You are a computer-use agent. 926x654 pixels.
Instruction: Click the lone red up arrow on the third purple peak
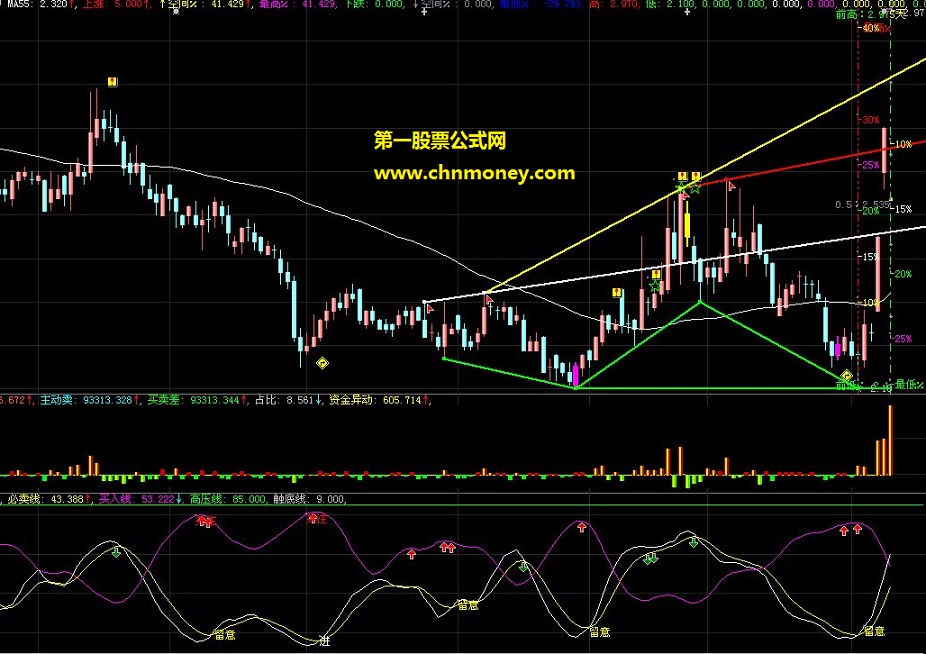click(x=582, y=527)
